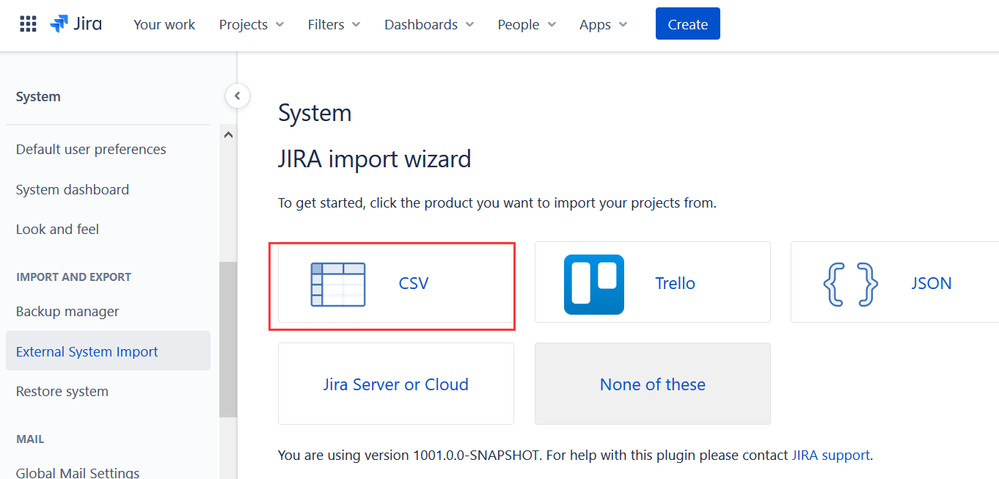
Task: Click the JIRA import wizard heading
Action: click(x=375, y=159)
